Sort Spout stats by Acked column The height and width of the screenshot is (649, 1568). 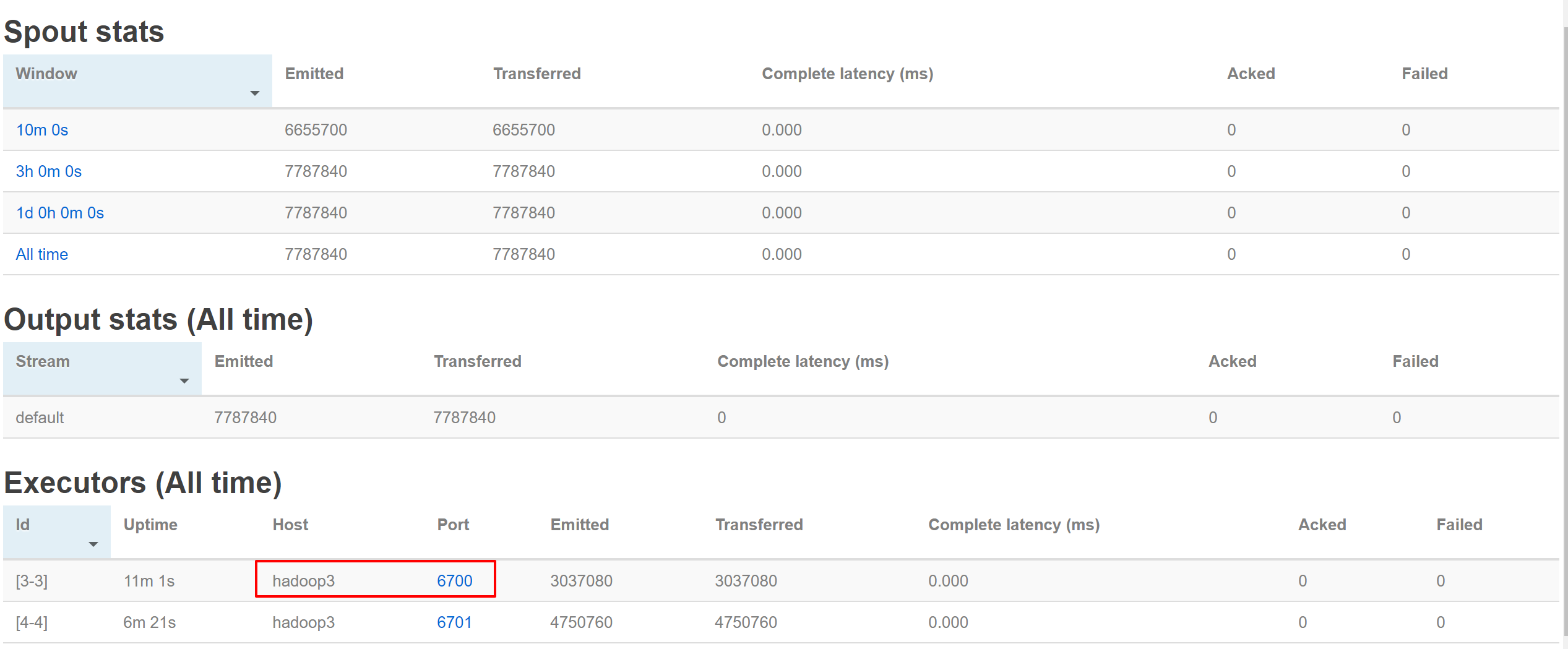click(1251, 74)
